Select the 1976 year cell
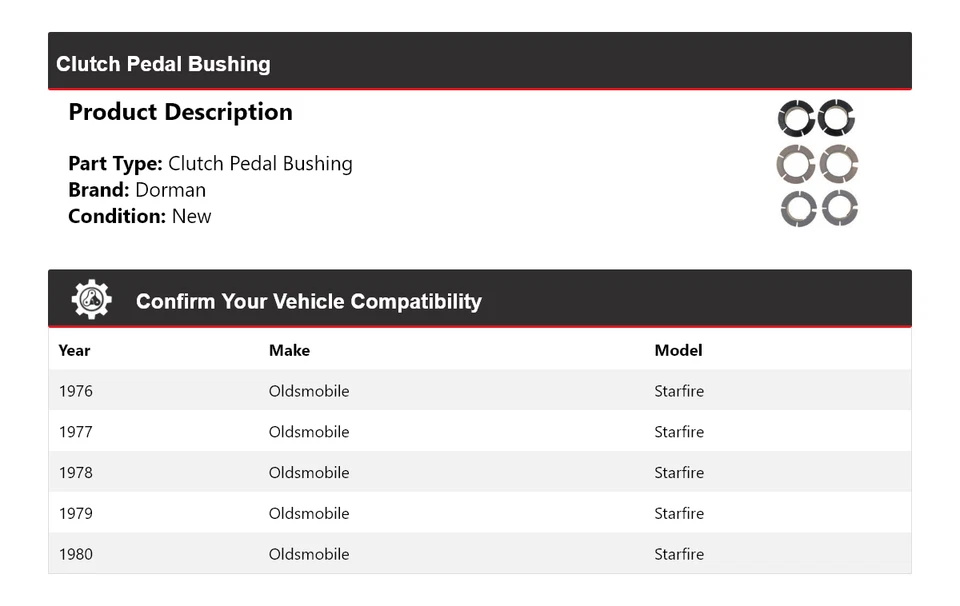This screenshot has height=606, width=960. point(76,391)
